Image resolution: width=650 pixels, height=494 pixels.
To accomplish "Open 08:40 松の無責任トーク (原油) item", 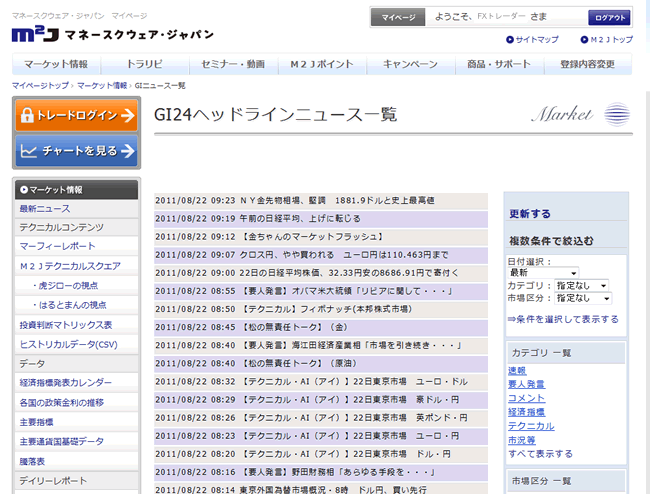I will click(x=321, y=364).
